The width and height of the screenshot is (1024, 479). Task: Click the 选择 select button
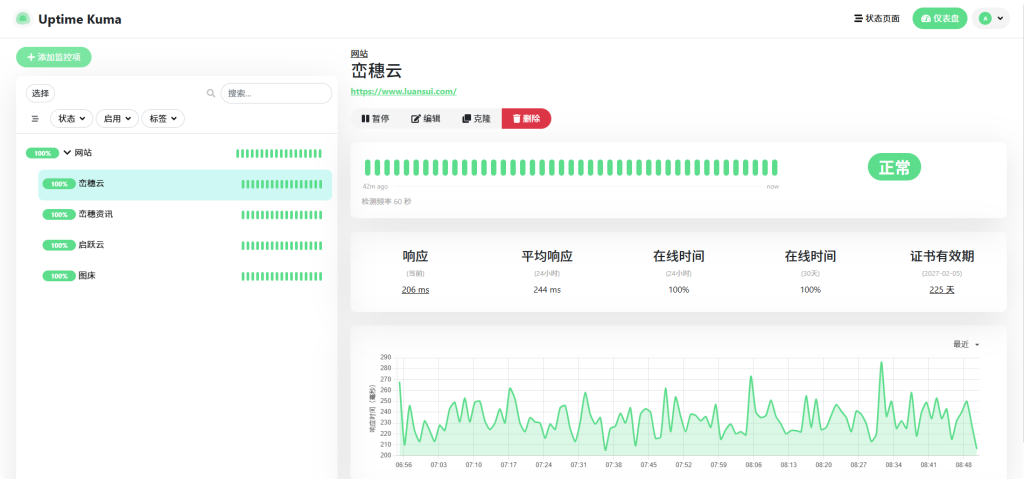[40, 93]
